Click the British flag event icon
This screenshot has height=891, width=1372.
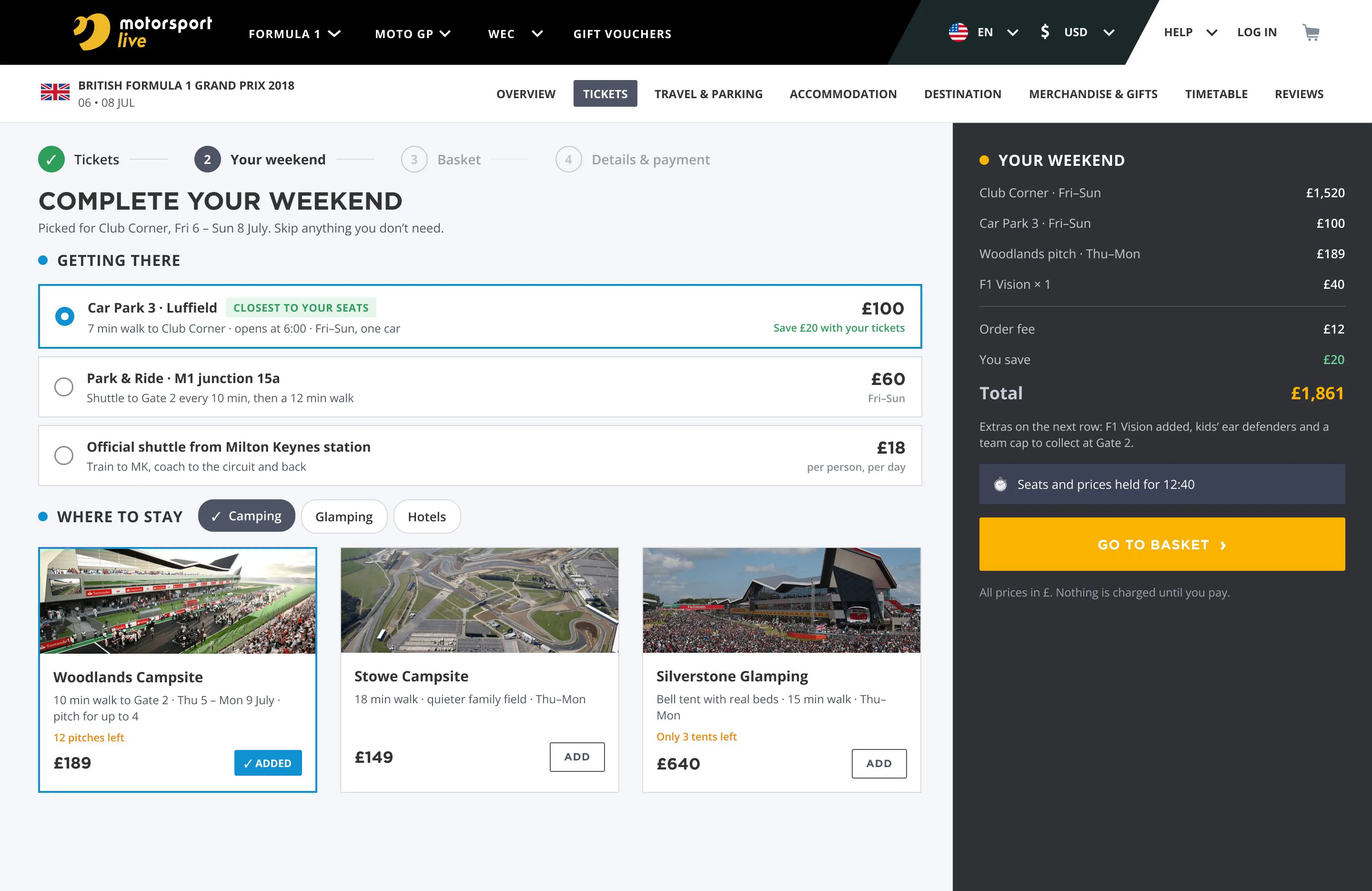(55, 92)
